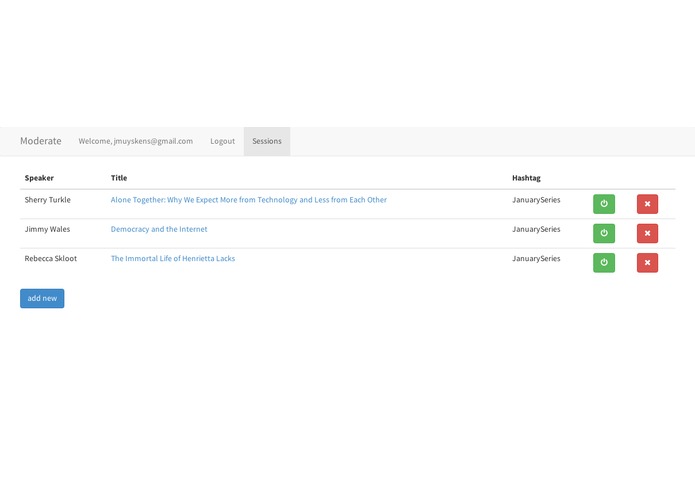Click the add new button
This screenshot has width=695, height=494.
point(42,298)
